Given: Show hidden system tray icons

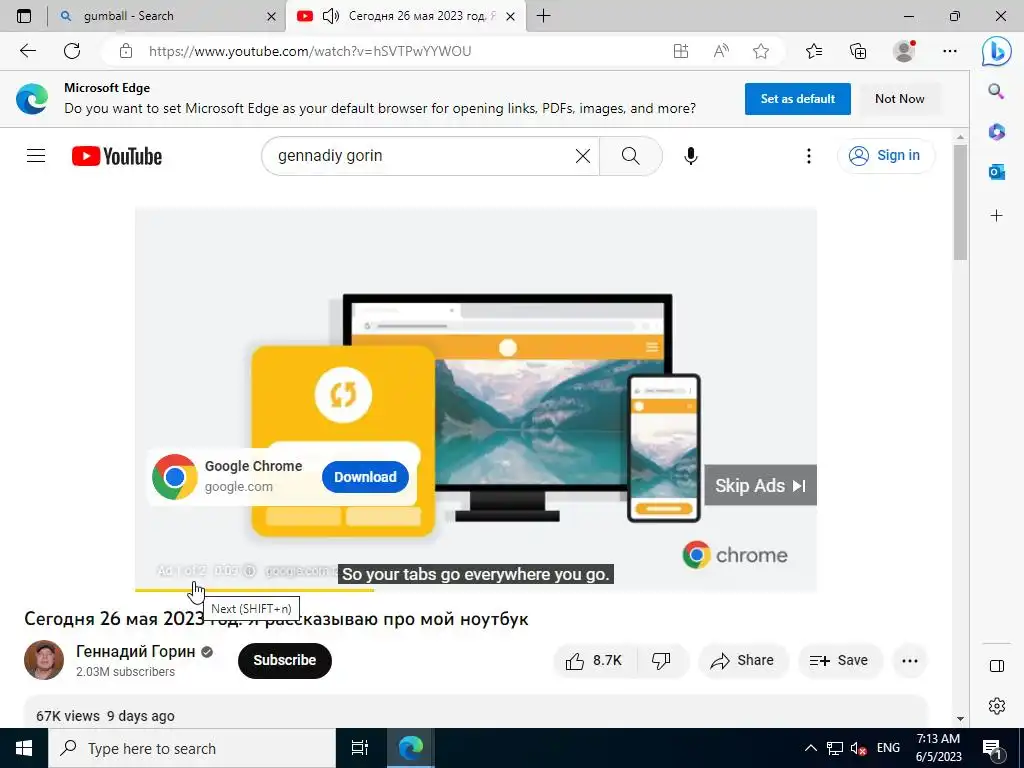Looking at the screenshot, I should tap(810, 748).
